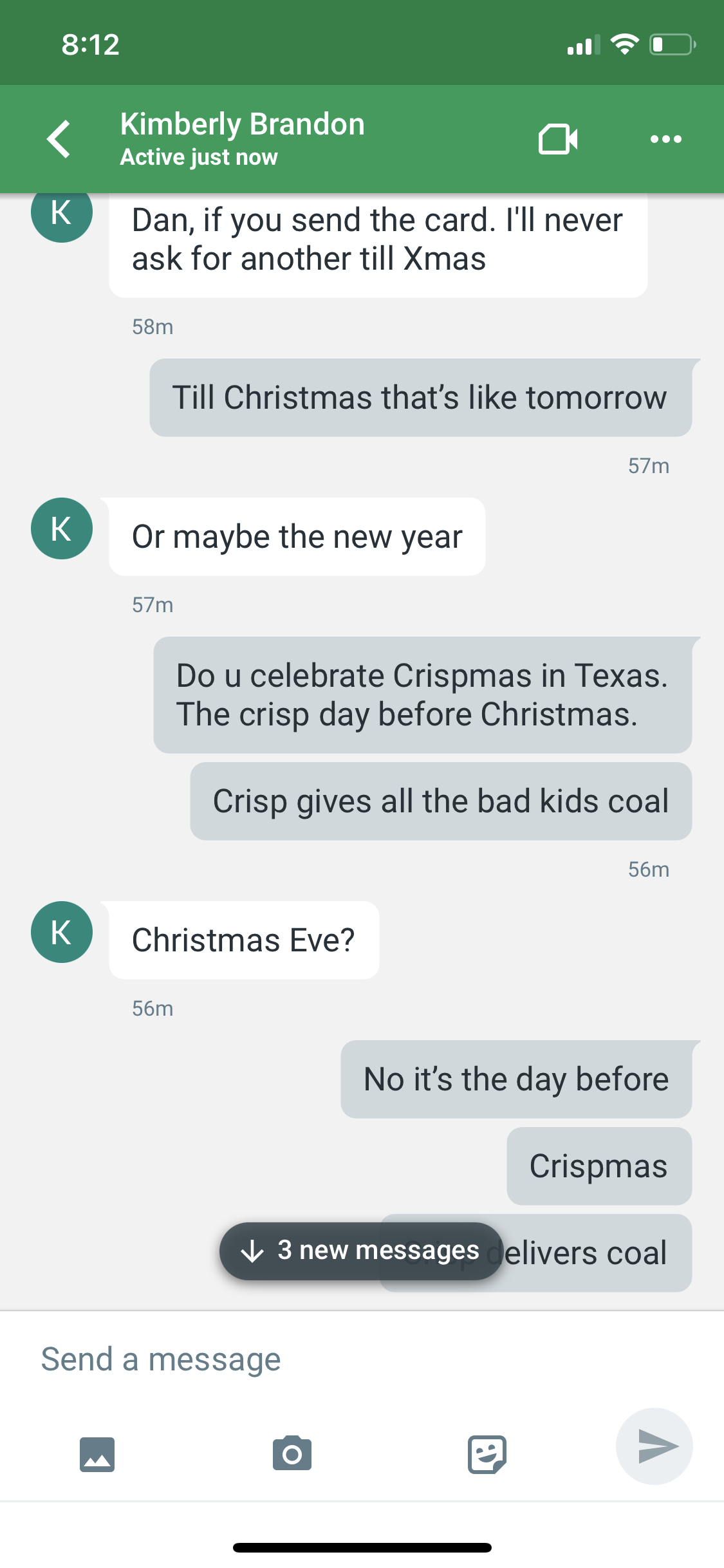The image size is (724, 1568).
Task: Select the Crisp gives all the bad kids coal bubble
Action: click(441, 801)
